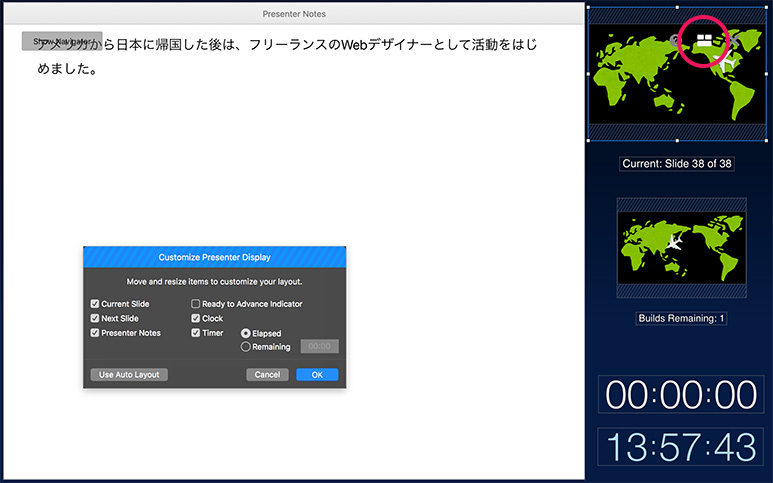Viewport: 773px width, 483px height.
Task: Click the Customize Presenter Display dialog title
Action: tap(214, 257)
